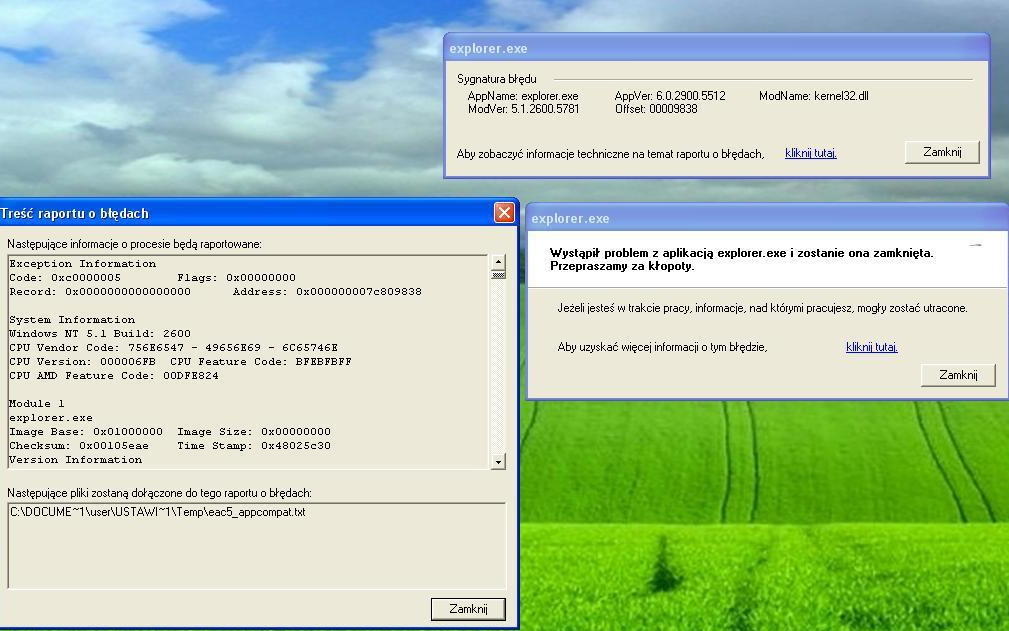Viewport: 1009px width, 631px height.
Task: Click the report scrollbar thumb
Action: pos(498,275)
